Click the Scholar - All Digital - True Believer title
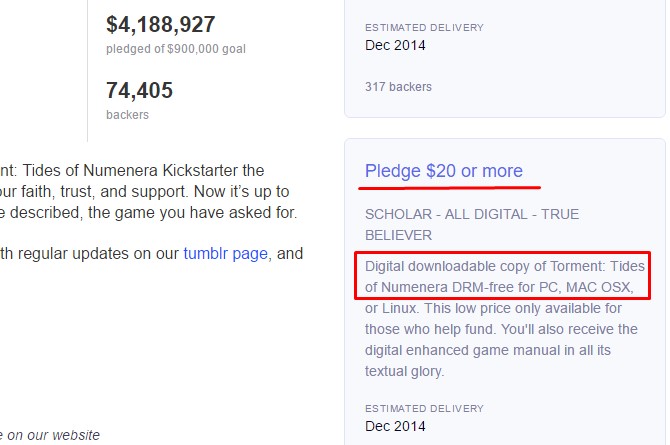Screen dimensions: 670x445 pos(472,224)
